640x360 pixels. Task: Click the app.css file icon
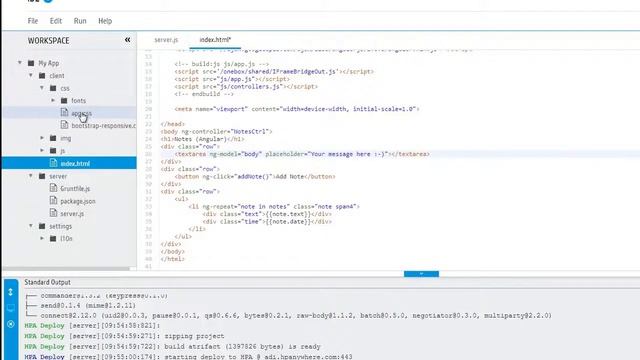(x=64, y=112)
